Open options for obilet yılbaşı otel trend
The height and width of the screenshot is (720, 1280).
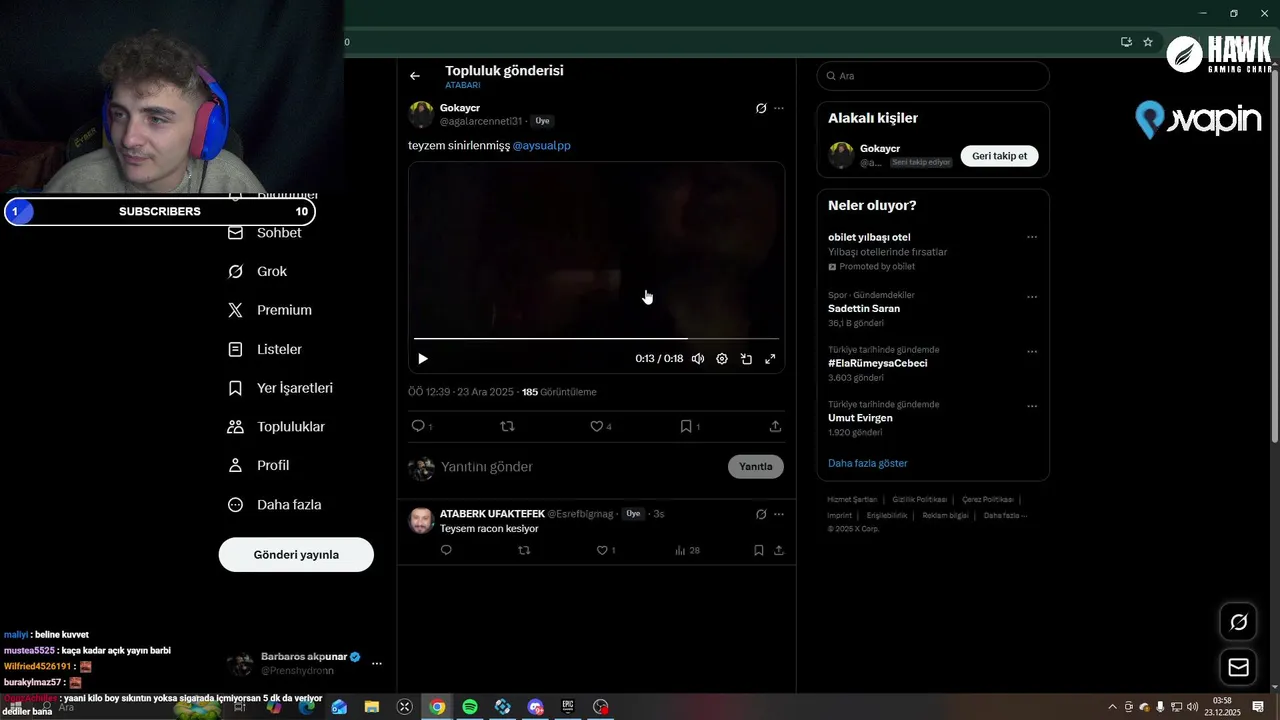1032,238
